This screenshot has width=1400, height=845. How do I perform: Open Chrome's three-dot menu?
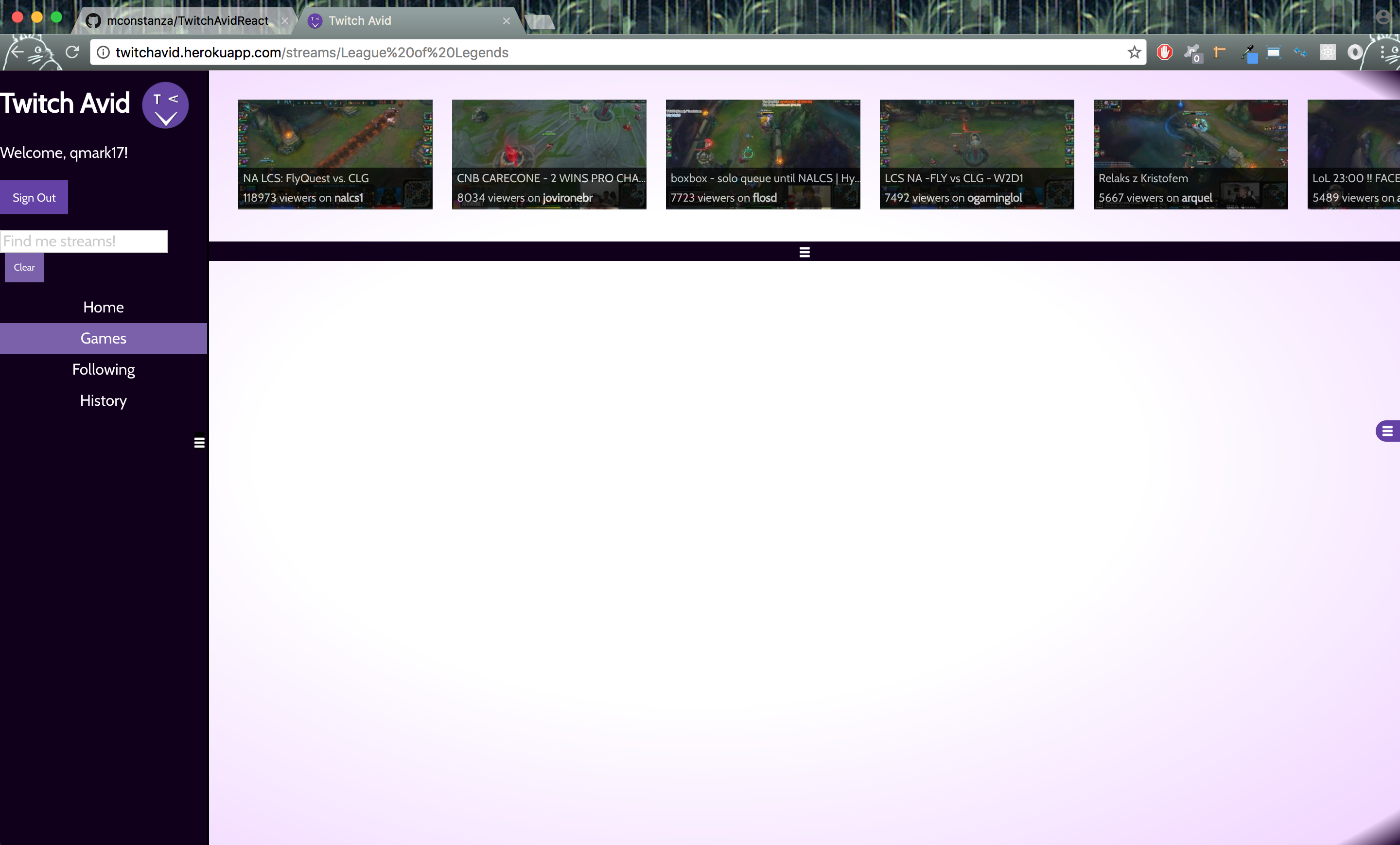click(1382, 52)
